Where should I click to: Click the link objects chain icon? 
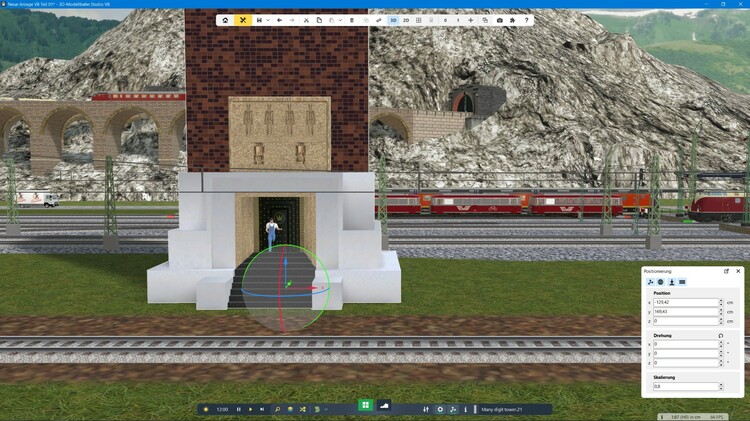(x=379, y=20)
